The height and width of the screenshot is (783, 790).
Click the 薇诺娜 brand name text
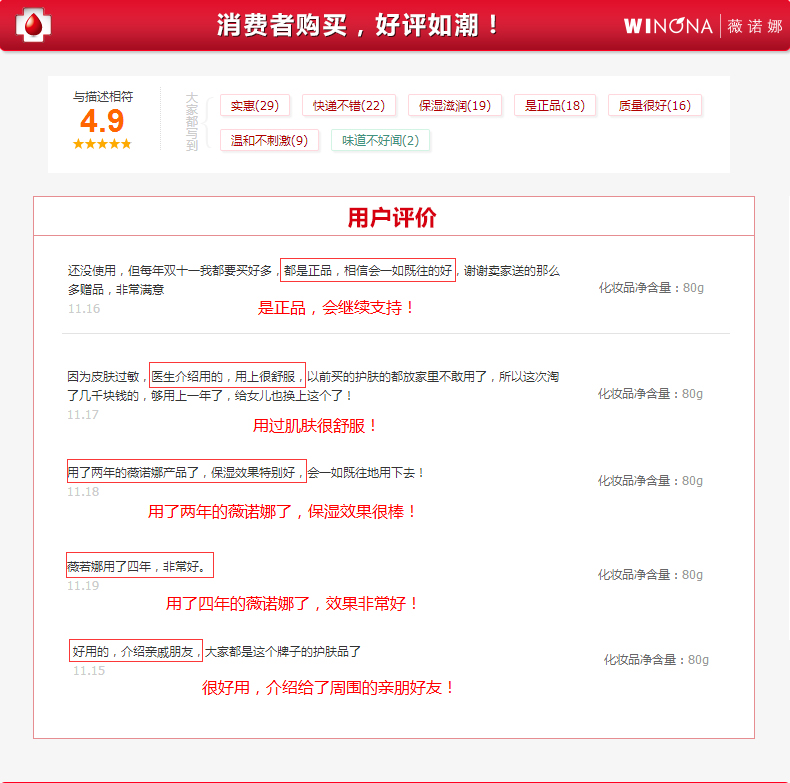(755, 26)
